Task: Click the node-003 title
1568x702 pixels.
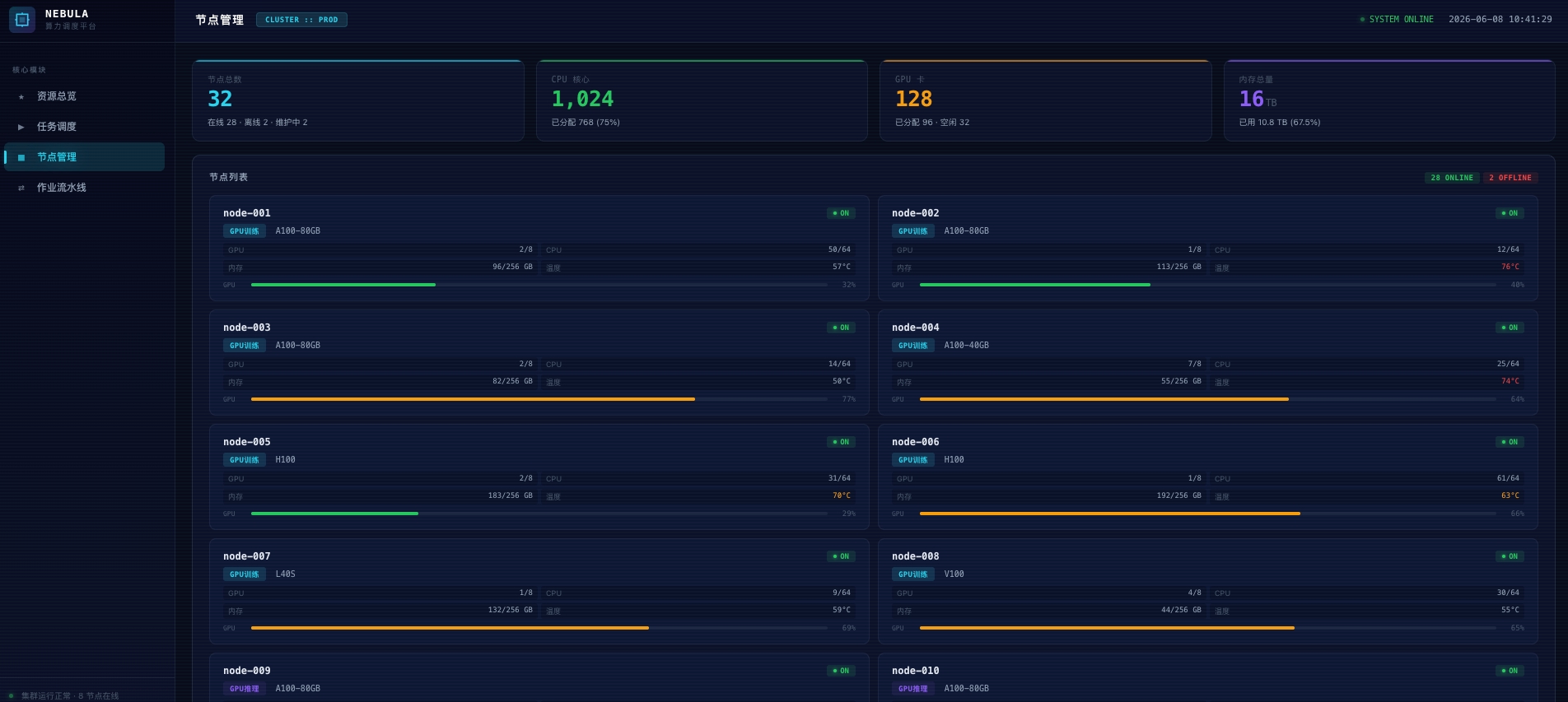Action: [x=247, y=328]
